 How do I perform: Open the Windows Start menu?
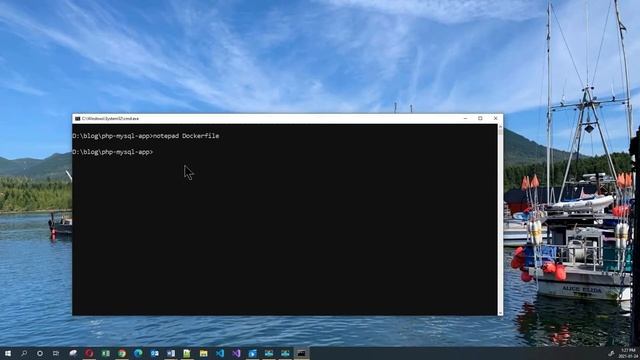8,353
